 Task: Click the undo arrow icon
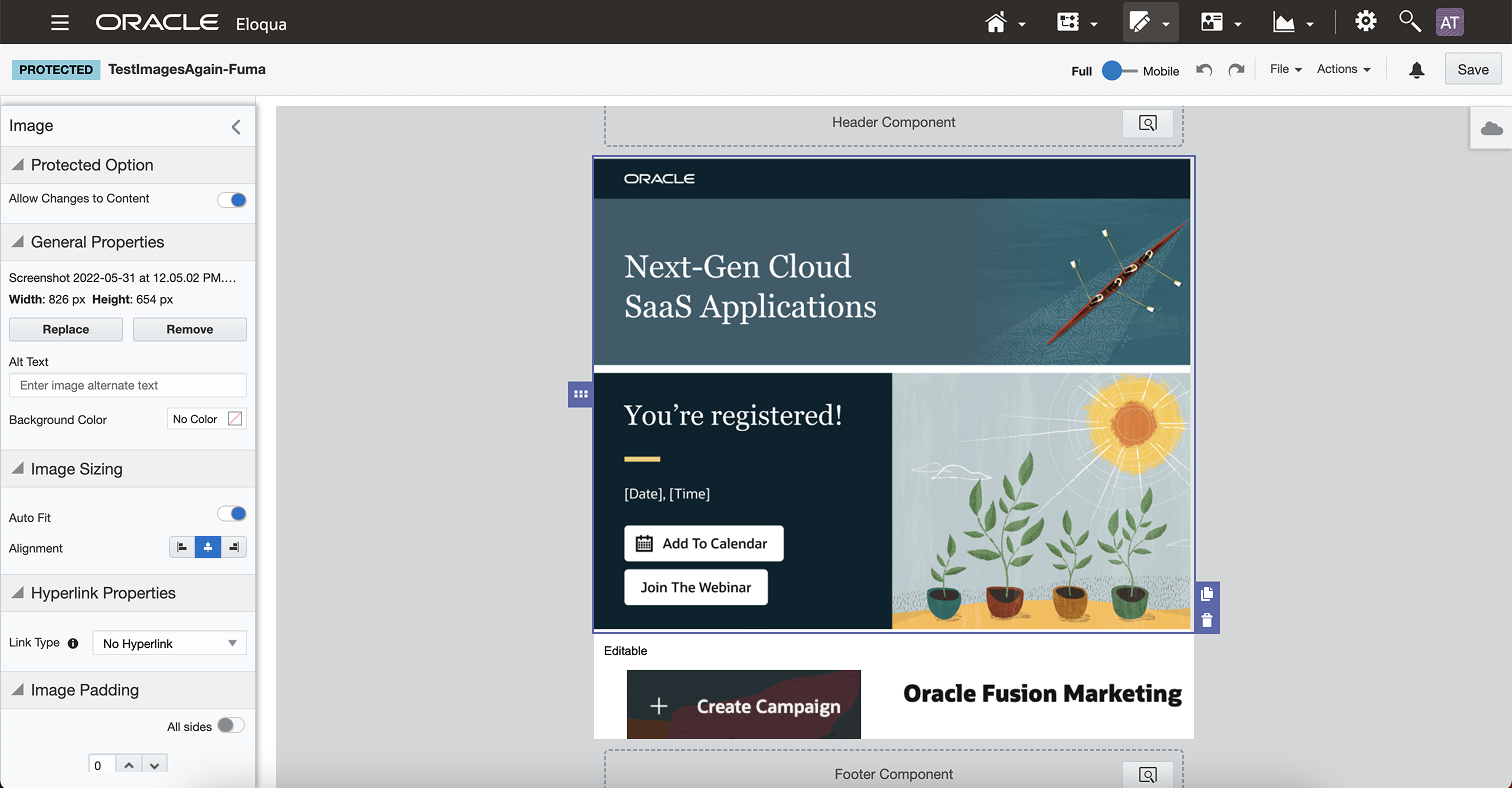(1204, 70)
